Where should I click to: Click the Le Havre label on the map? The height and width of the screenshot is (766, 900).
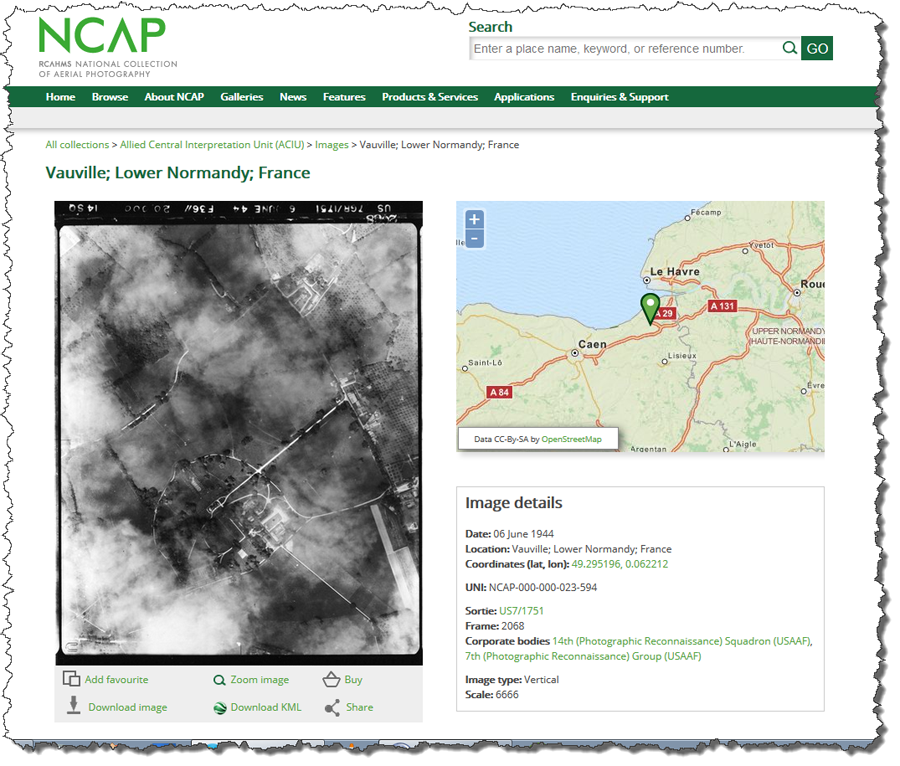point(674,271)
